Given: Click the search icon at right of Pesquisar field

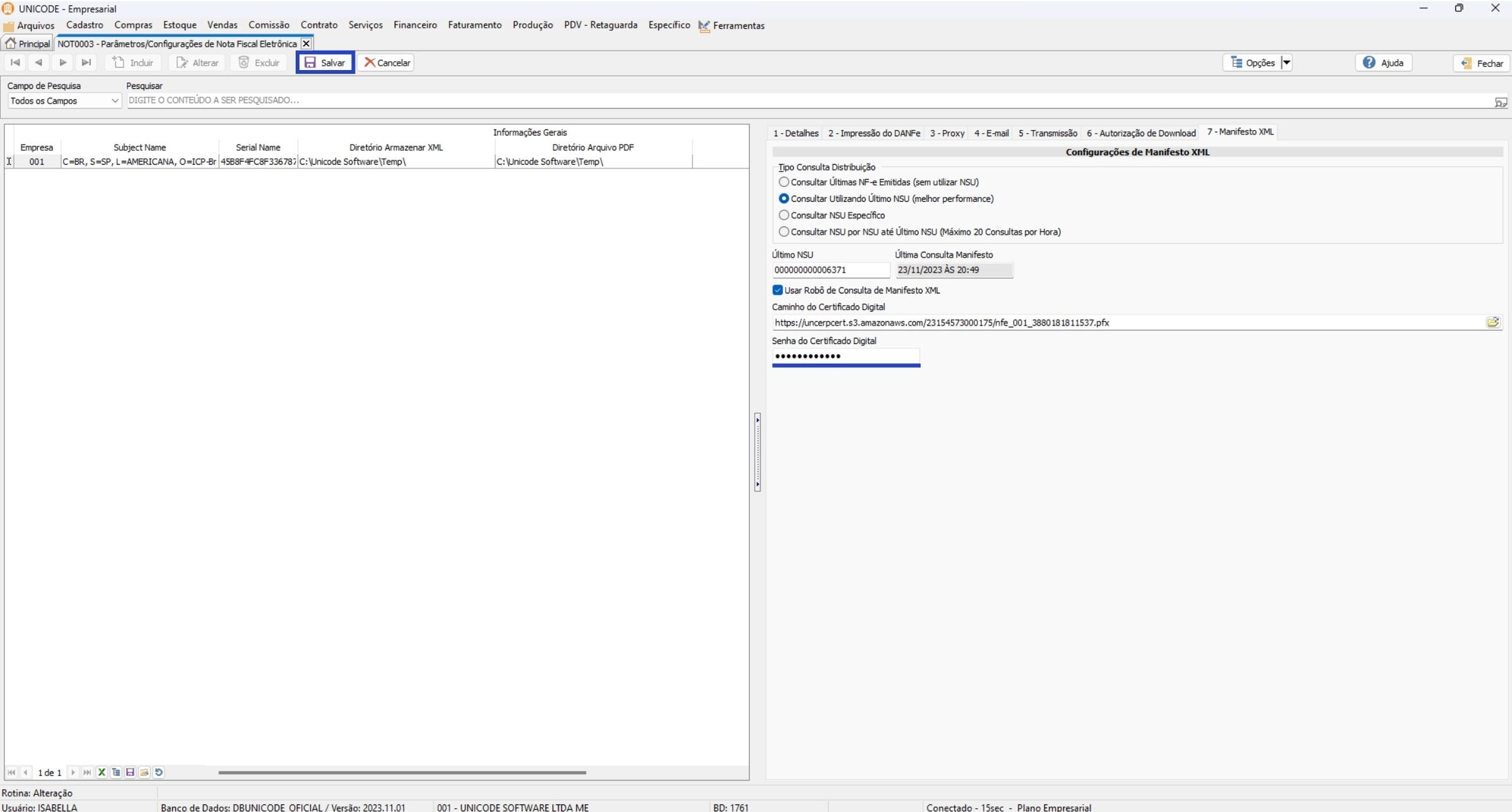Looking at the screenshot, I should pos(1500,102).
